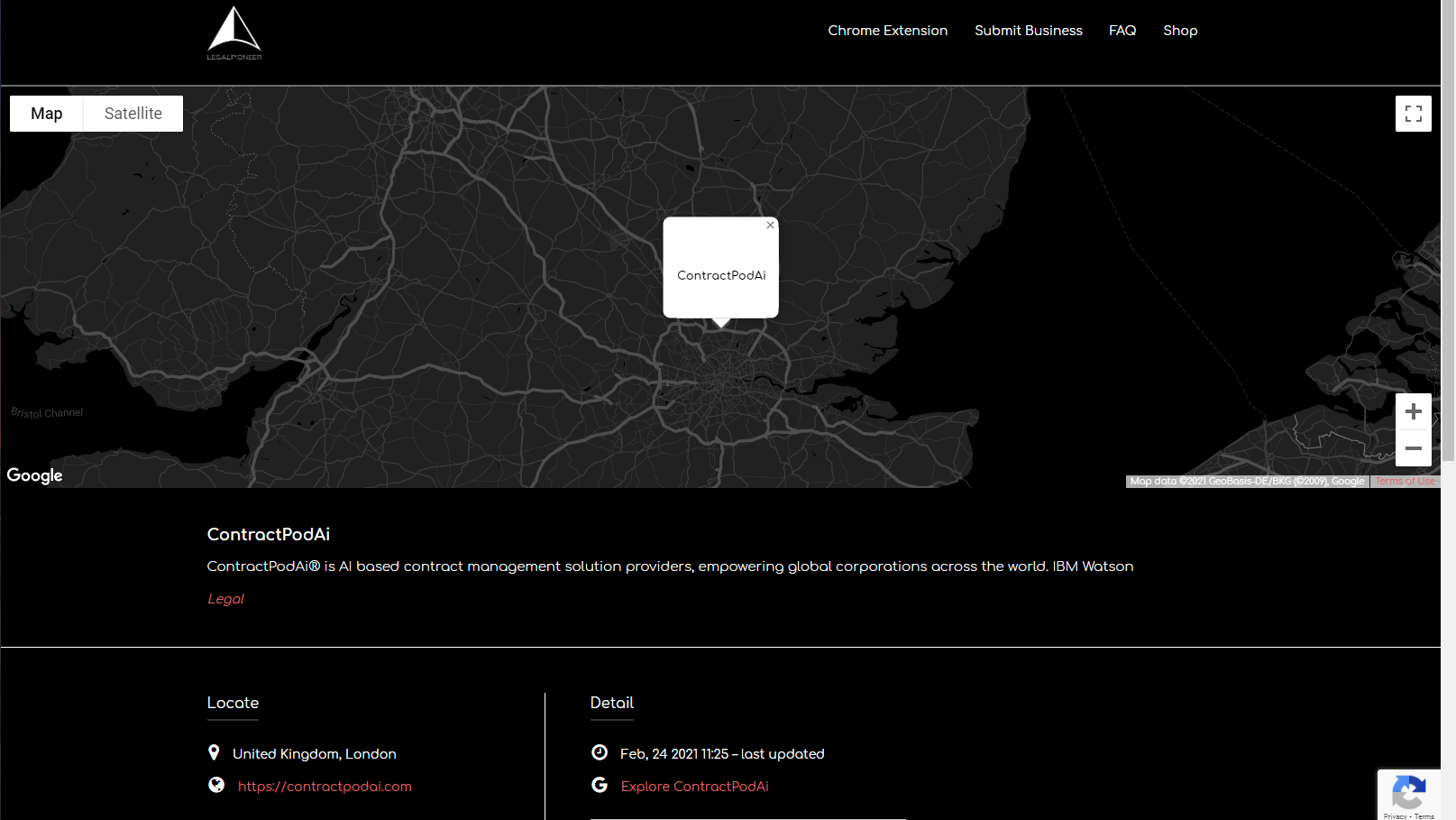The width and height of the screenshot is (1456, 820).
Task: Click the ContractPodAi description paragraph
Action: 671,567
